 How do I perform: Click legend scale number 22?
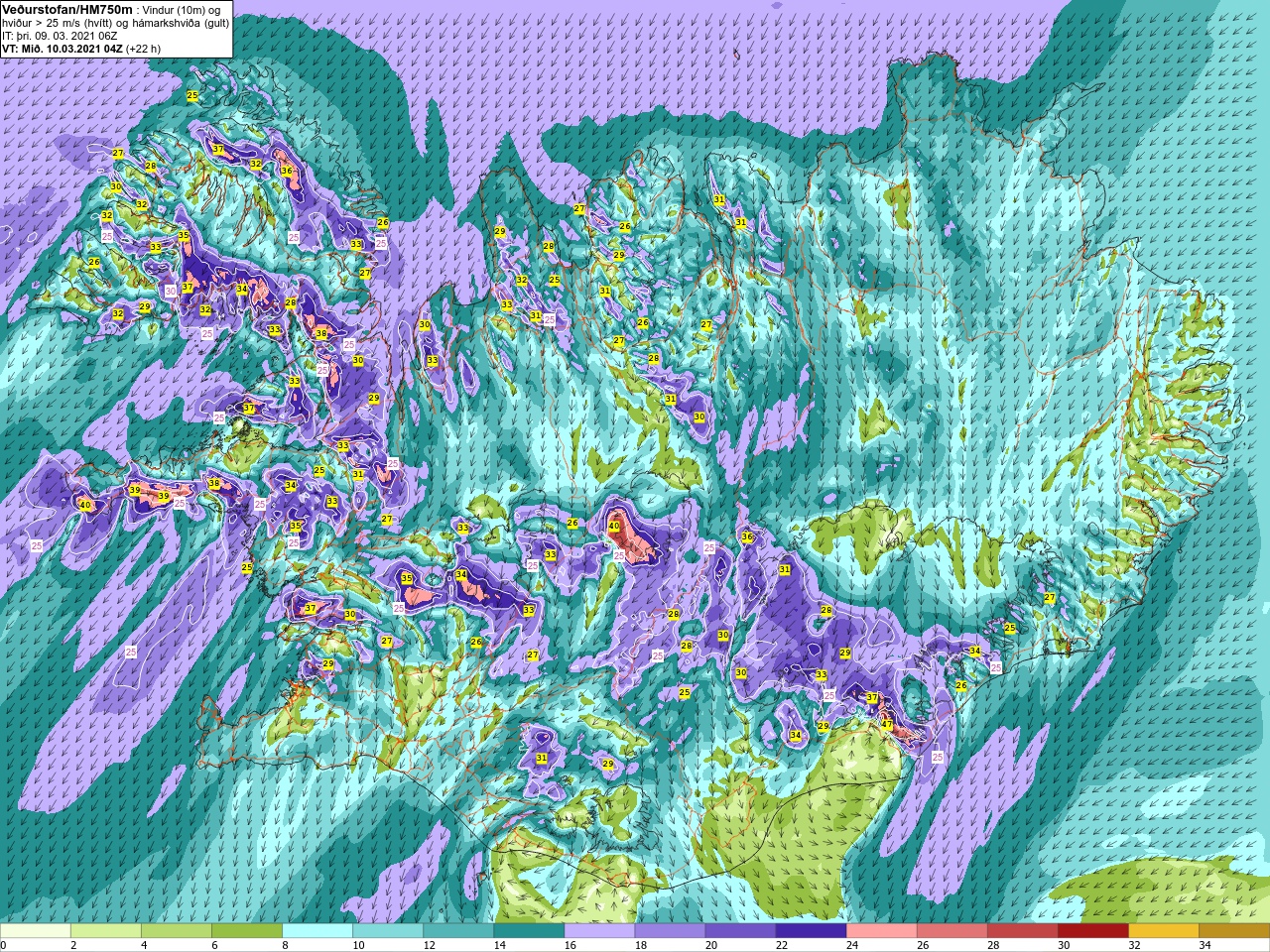(x=782, y=945)
